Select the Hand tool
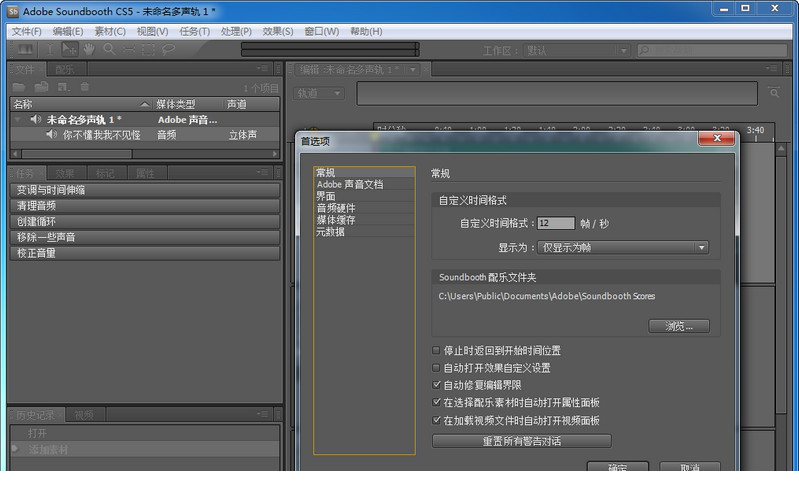Viewport: 799px width, 489px height. pos(89,49)
